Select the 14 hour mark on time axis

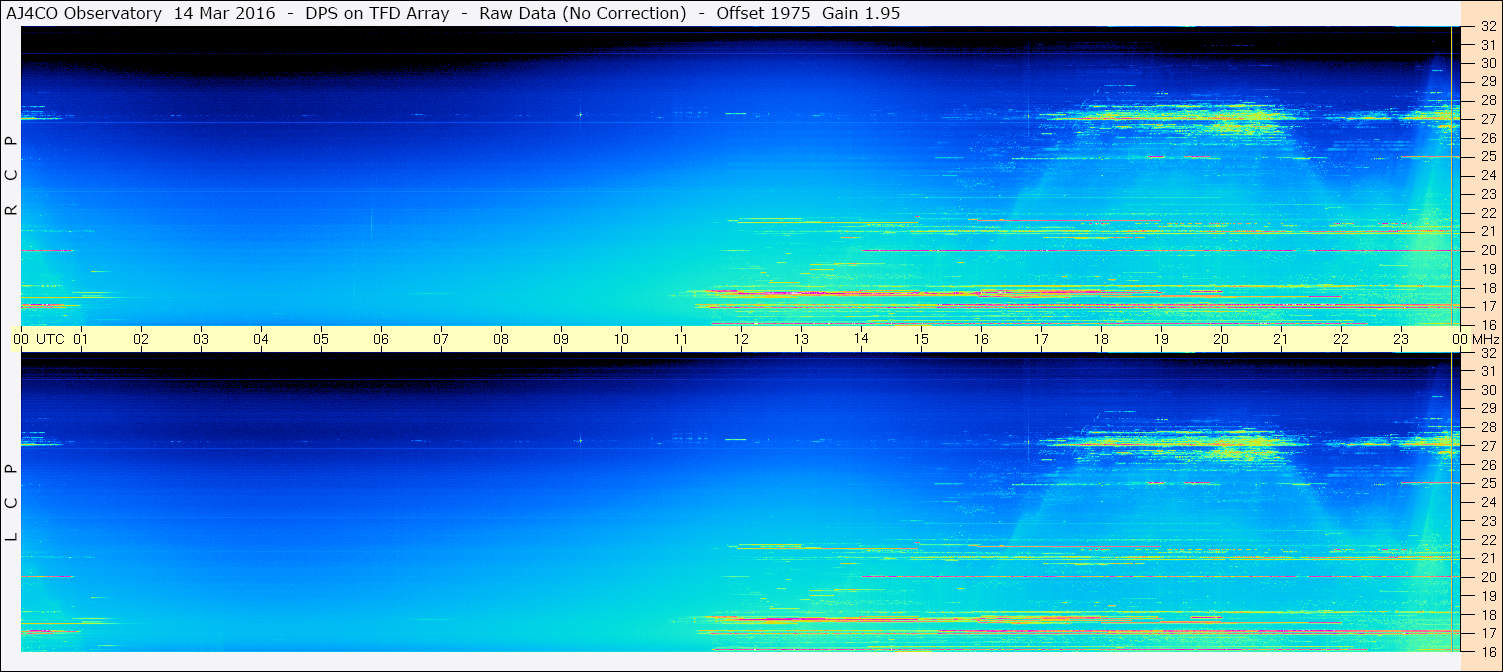pos(861,338)
